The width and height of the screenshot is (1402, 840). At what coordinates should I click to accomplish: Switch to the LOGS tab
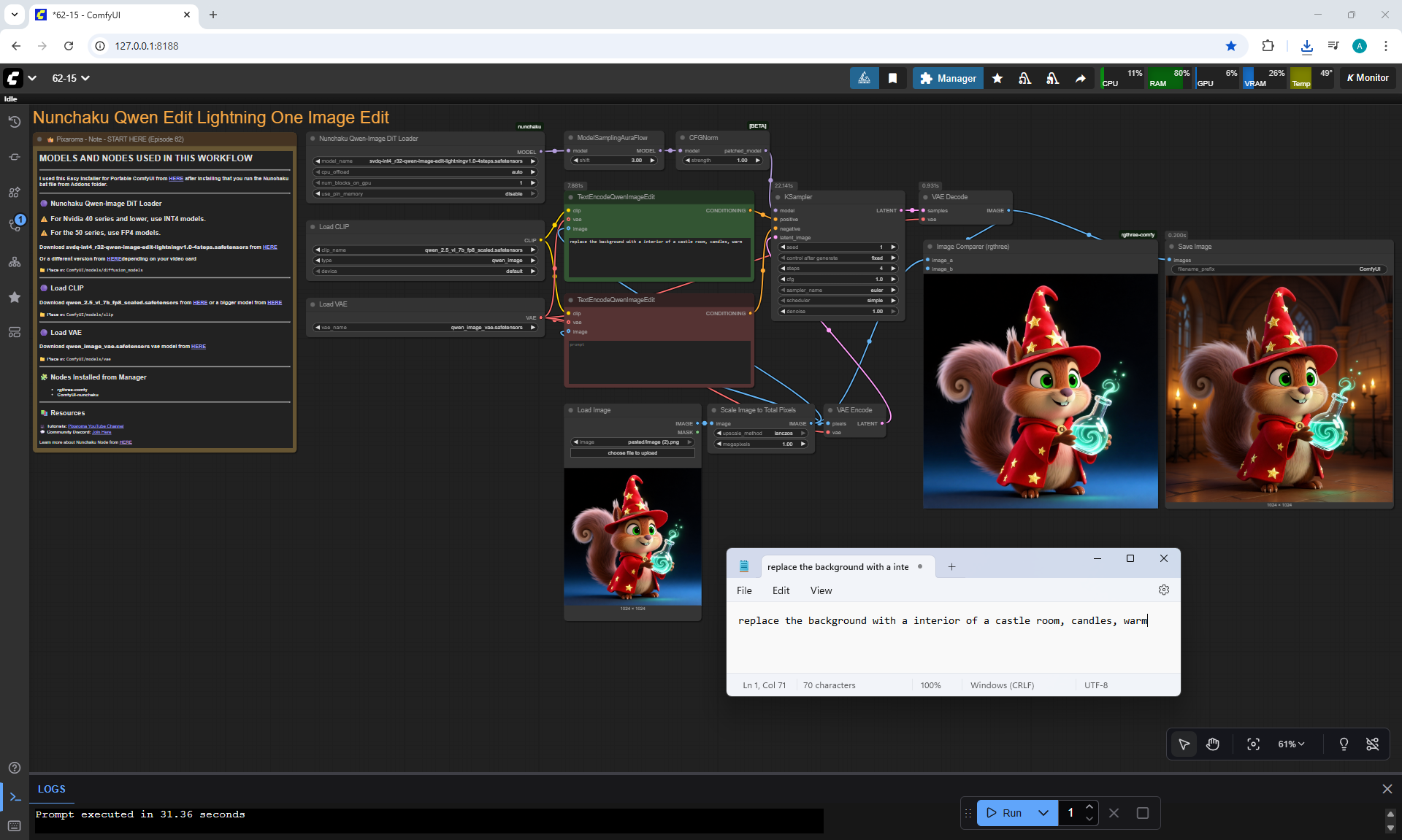(x=52, y=789)
